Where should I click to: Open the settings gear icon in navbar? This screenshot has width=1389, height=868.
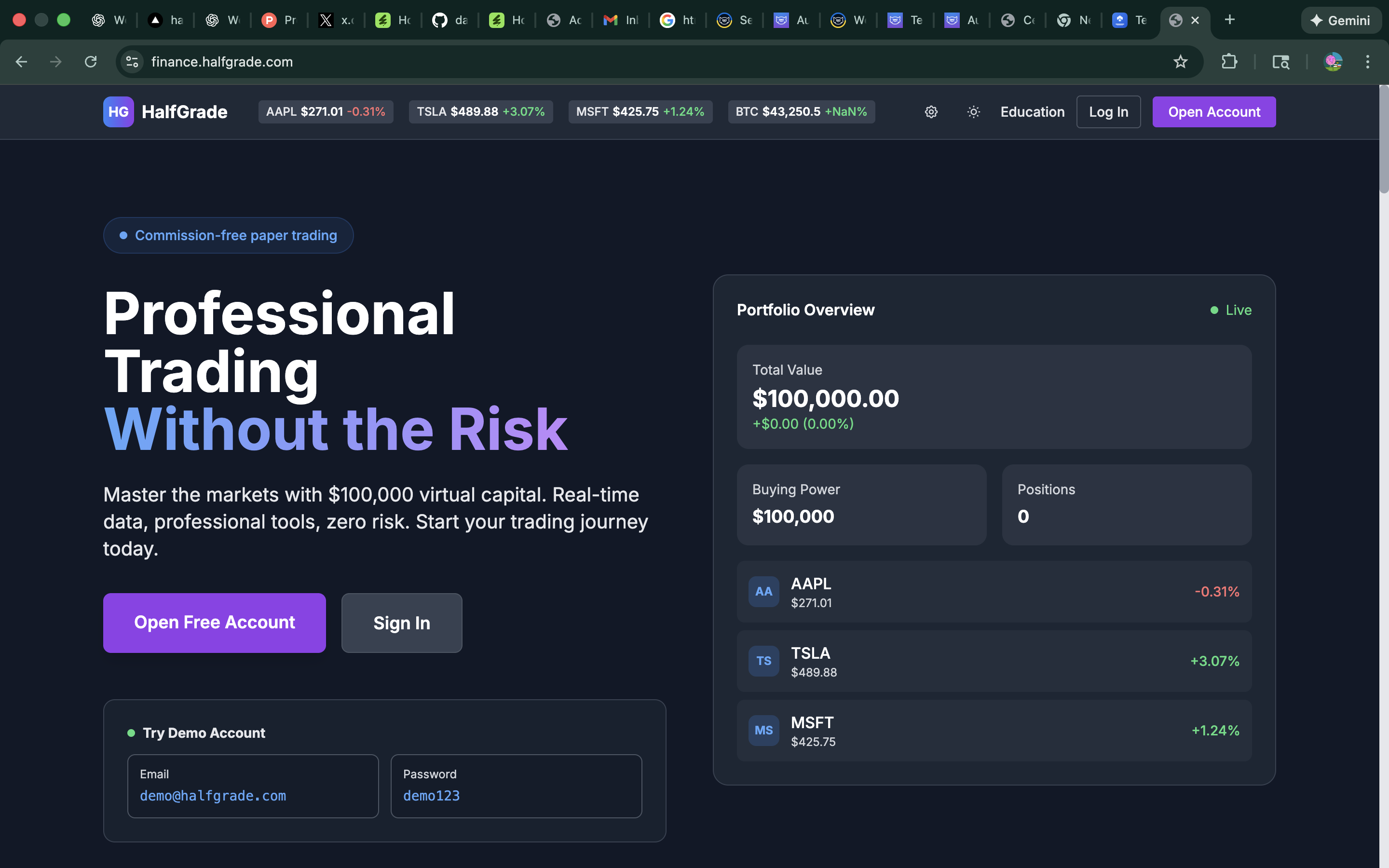coord(931,112)
